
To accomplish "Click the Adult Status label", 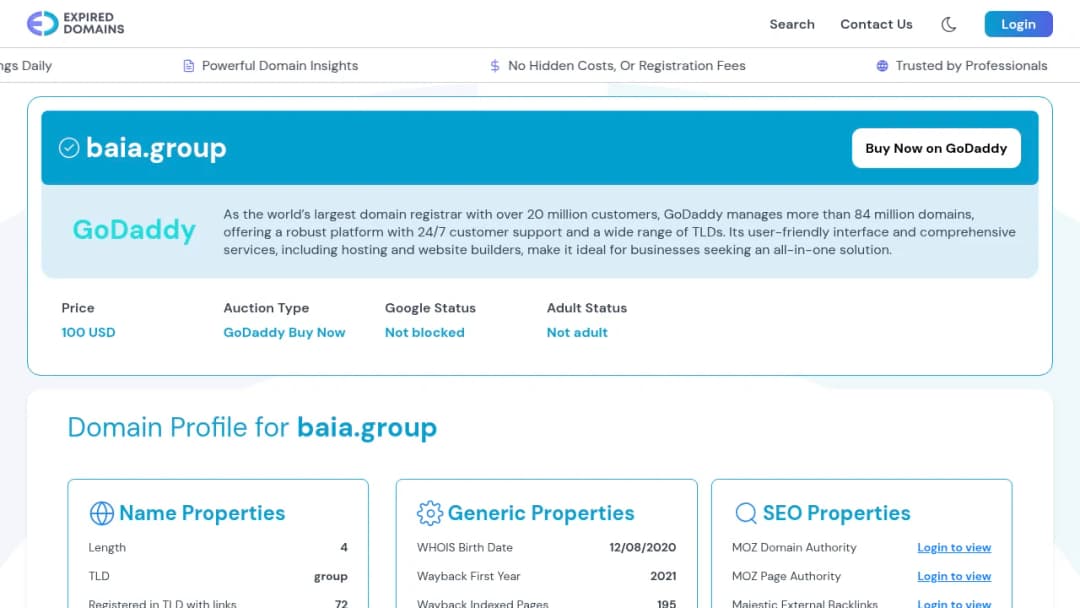I will [587, 308].
